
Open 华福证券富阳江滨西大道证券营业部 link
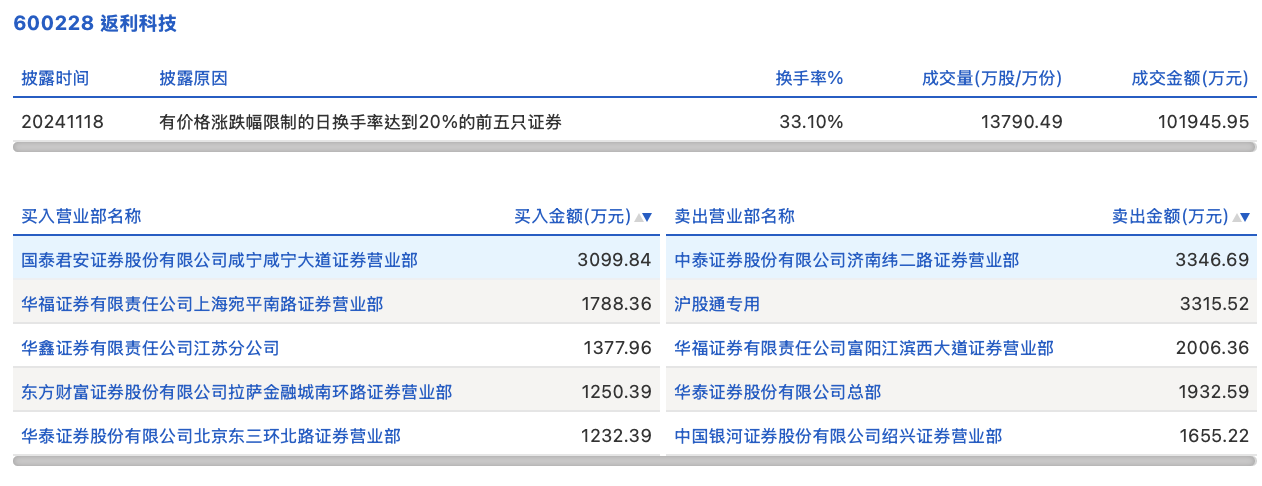864,348
